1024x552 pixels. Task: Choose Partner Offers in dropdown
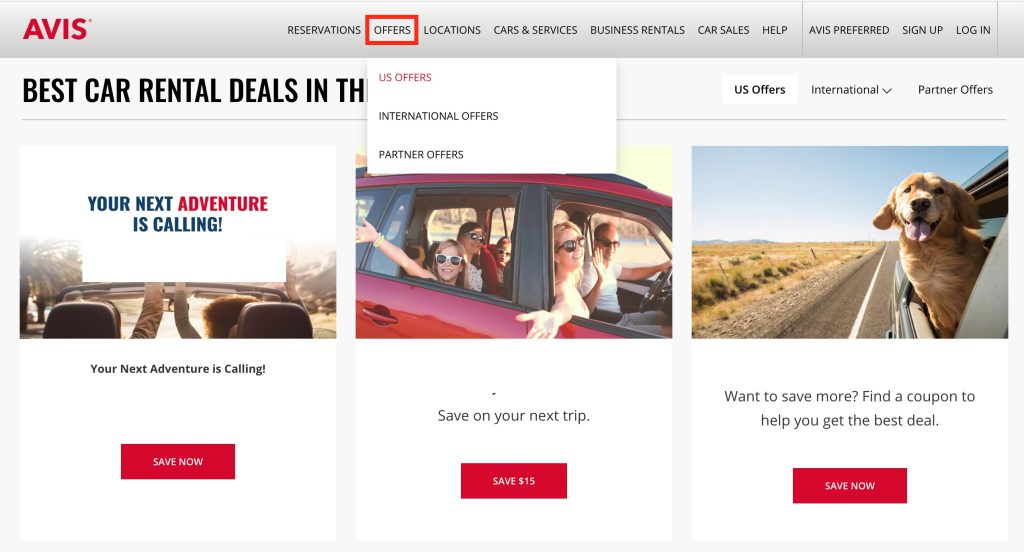tap(421, 154)
